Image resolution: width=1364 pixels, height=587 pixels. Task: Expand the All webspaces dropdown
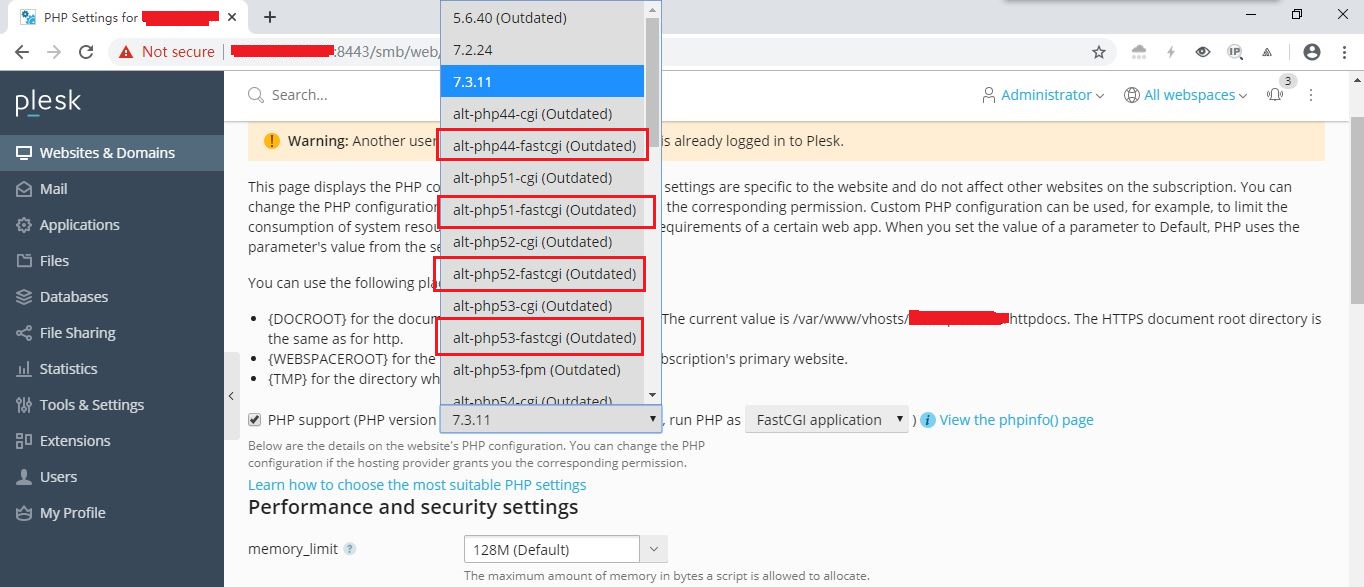point(1186,95)
